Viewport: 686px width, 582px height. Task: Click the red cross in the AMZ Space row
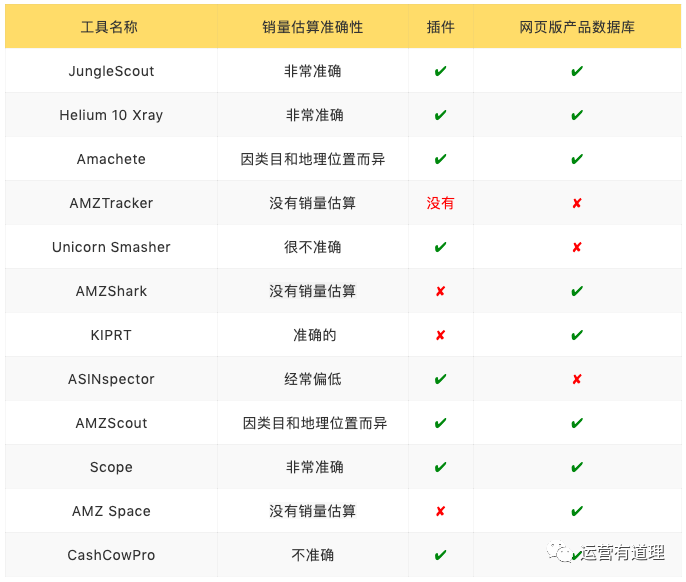440,511
